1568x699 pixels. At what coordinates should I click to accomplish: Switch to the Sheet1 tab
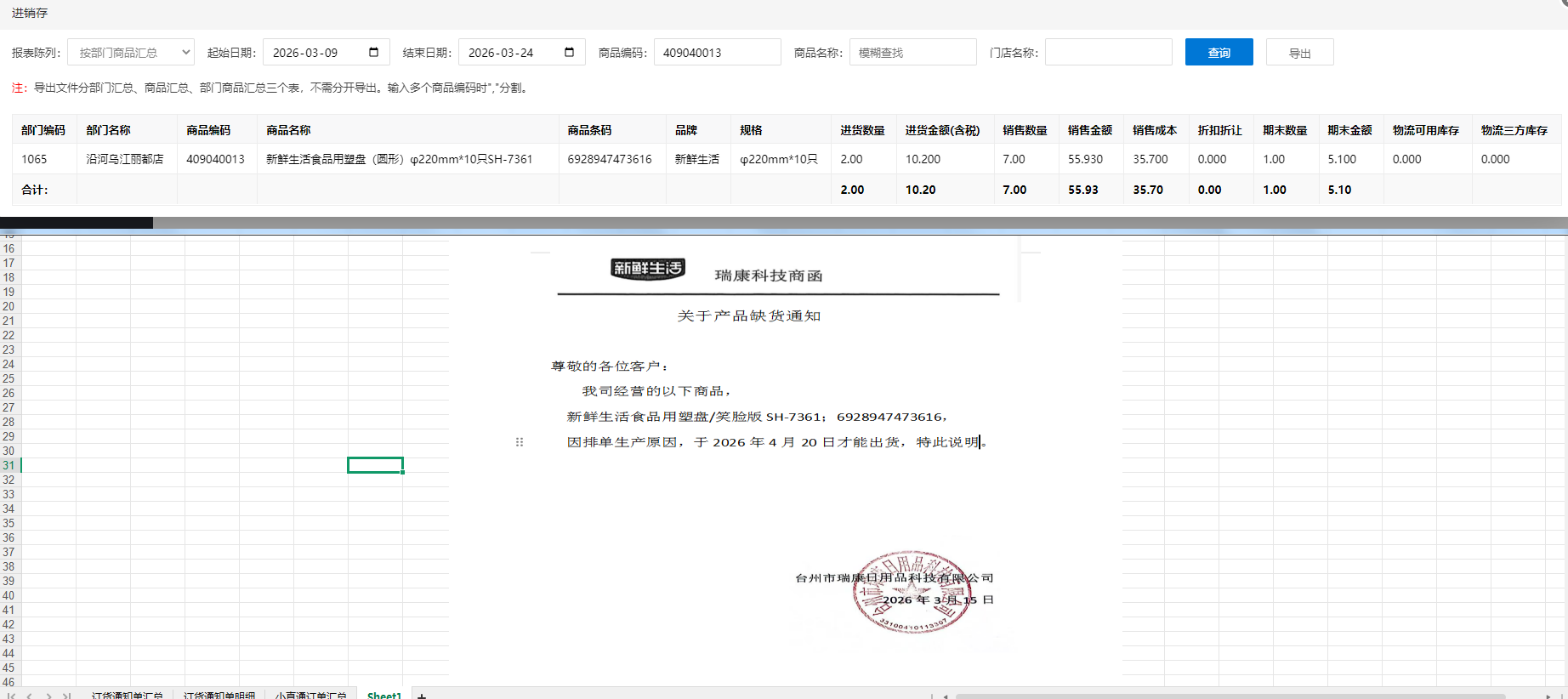pos(384,695)
